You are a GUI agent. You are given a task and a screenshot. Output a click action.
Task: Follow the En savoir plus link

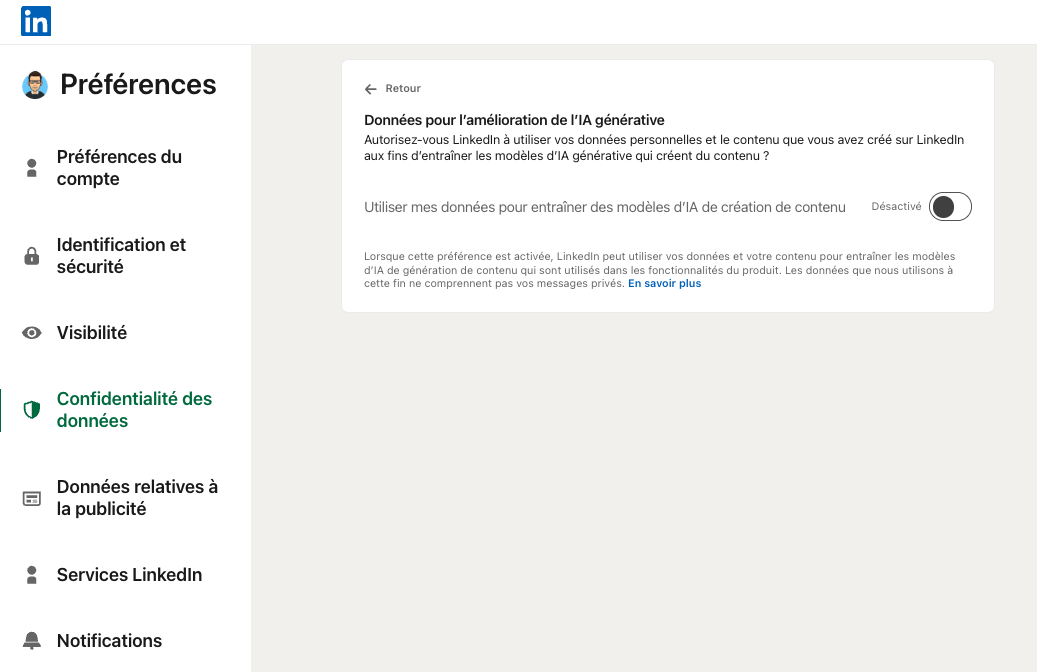[664, 284]
